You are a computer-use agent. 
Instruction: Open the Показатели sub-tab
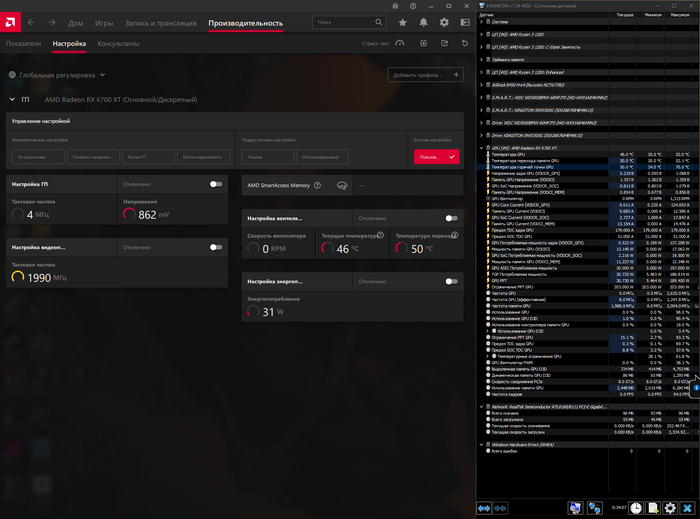(x=23, y=44)
